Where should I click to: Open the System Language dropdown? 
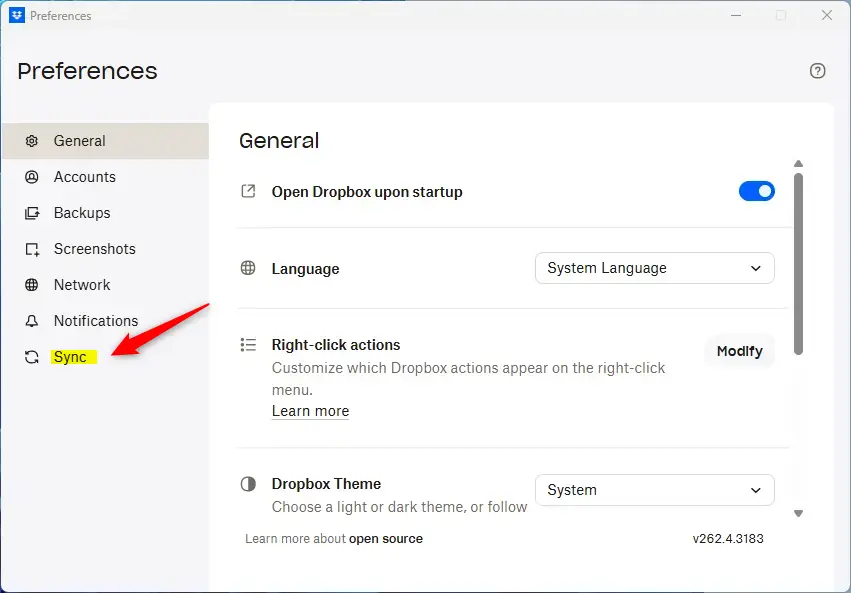tap(655, 268)
